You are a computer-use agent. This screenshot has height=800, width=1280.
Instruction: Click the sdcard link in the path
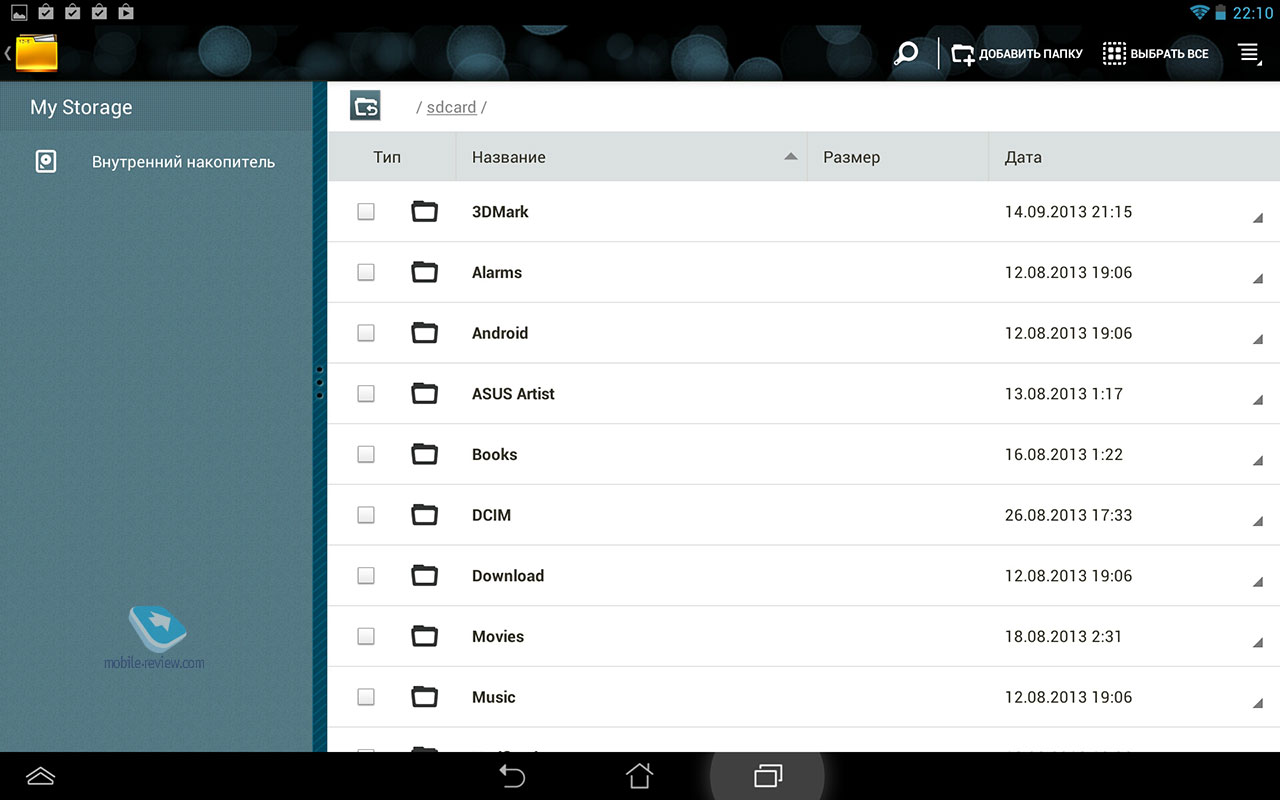[451, 107]
